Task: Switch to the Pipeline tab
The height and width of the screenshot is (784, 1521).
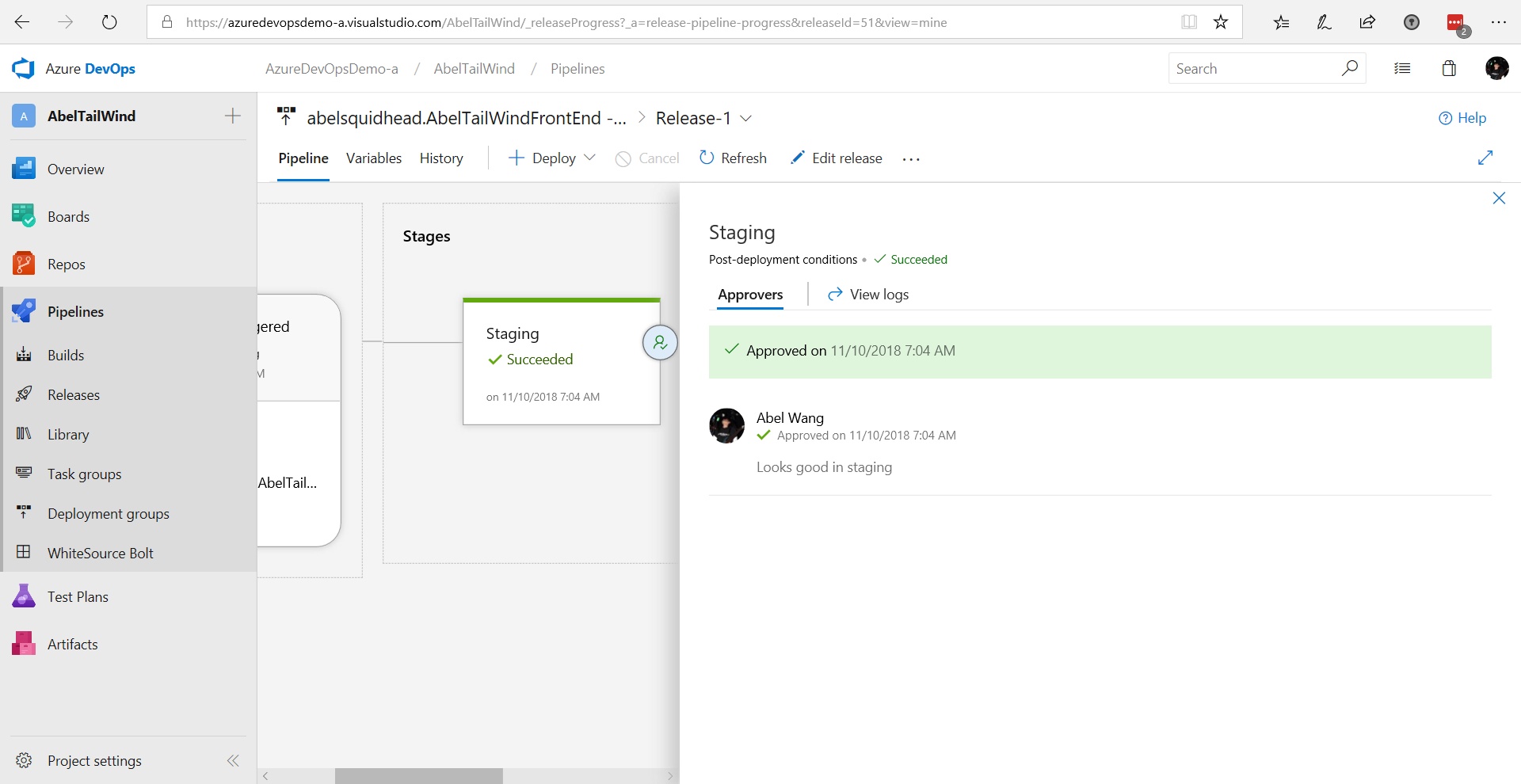Action: pos(303,158)
